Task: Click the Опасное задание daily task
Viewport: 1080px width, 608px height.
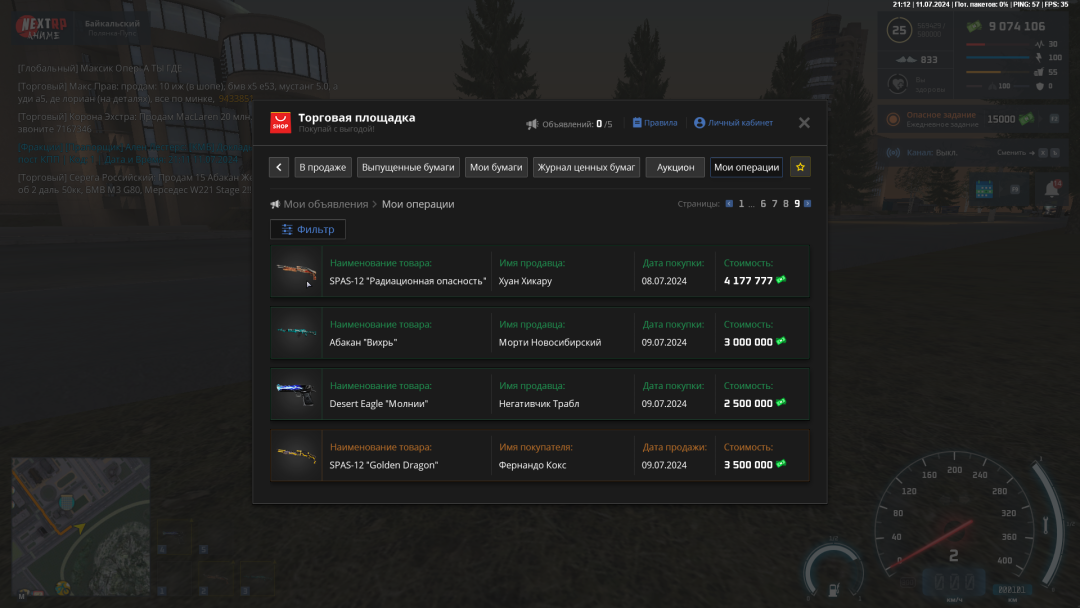Action: [x=941, y=119]
